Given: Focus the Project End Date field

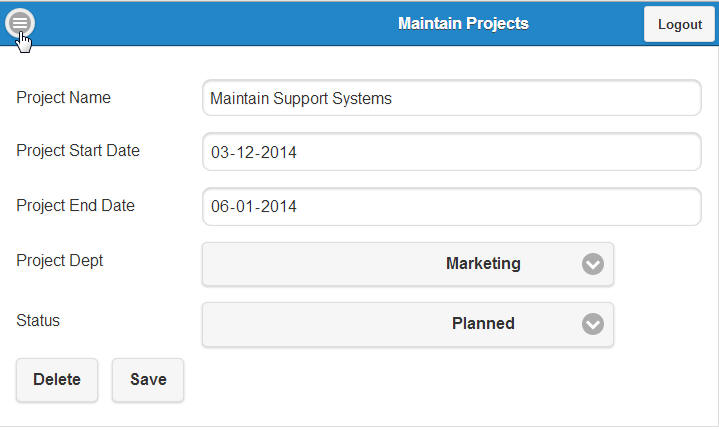Looking at the screenshot, I should (x=451, y=207).
